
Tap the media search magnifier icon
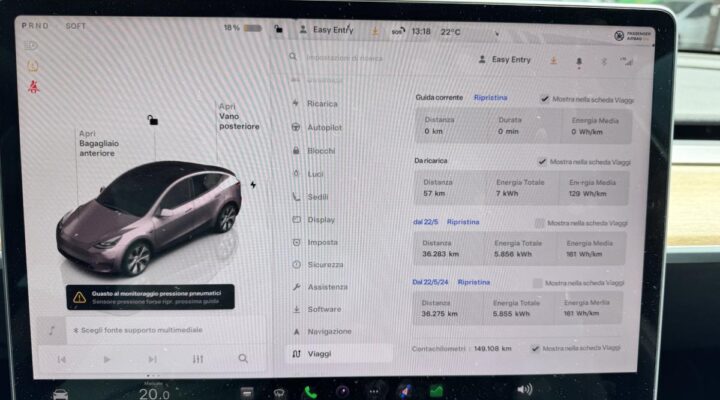point(243,358)
